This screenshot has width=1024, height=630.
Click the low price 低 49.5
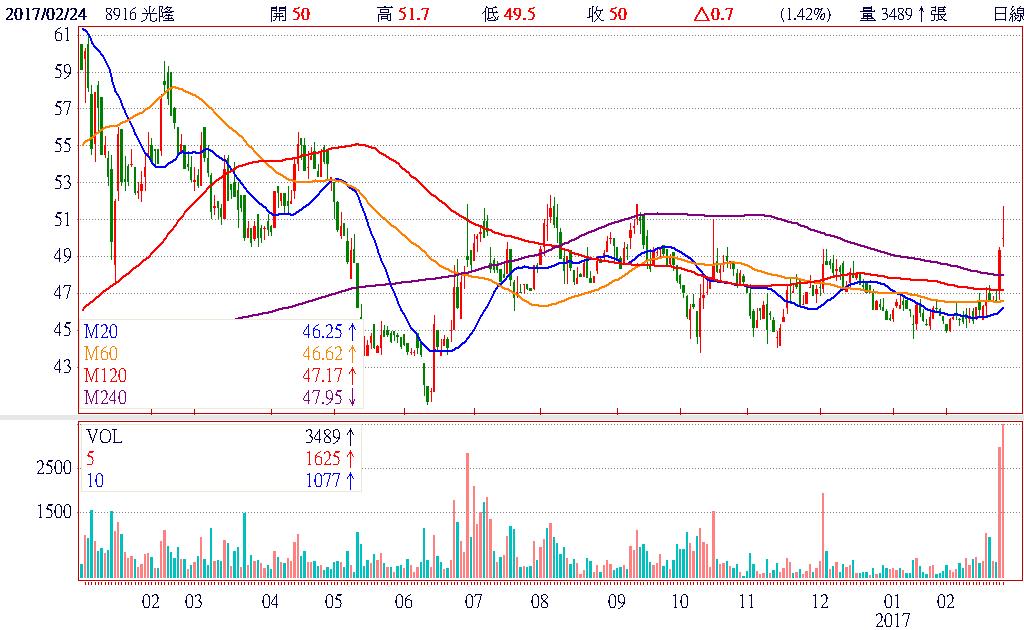click(509, 14)
